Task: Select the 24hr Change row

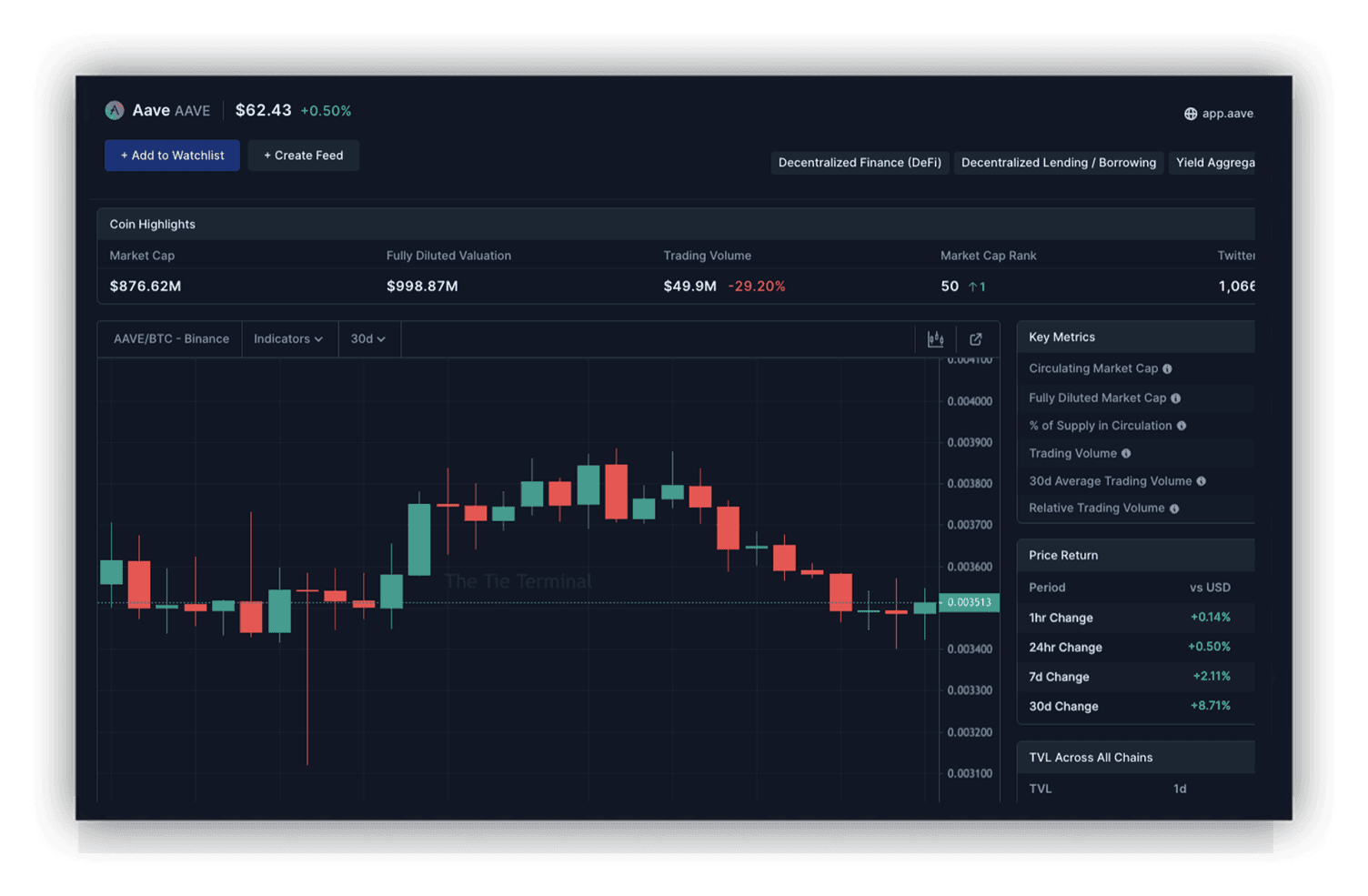Action: pos(1135,647)
